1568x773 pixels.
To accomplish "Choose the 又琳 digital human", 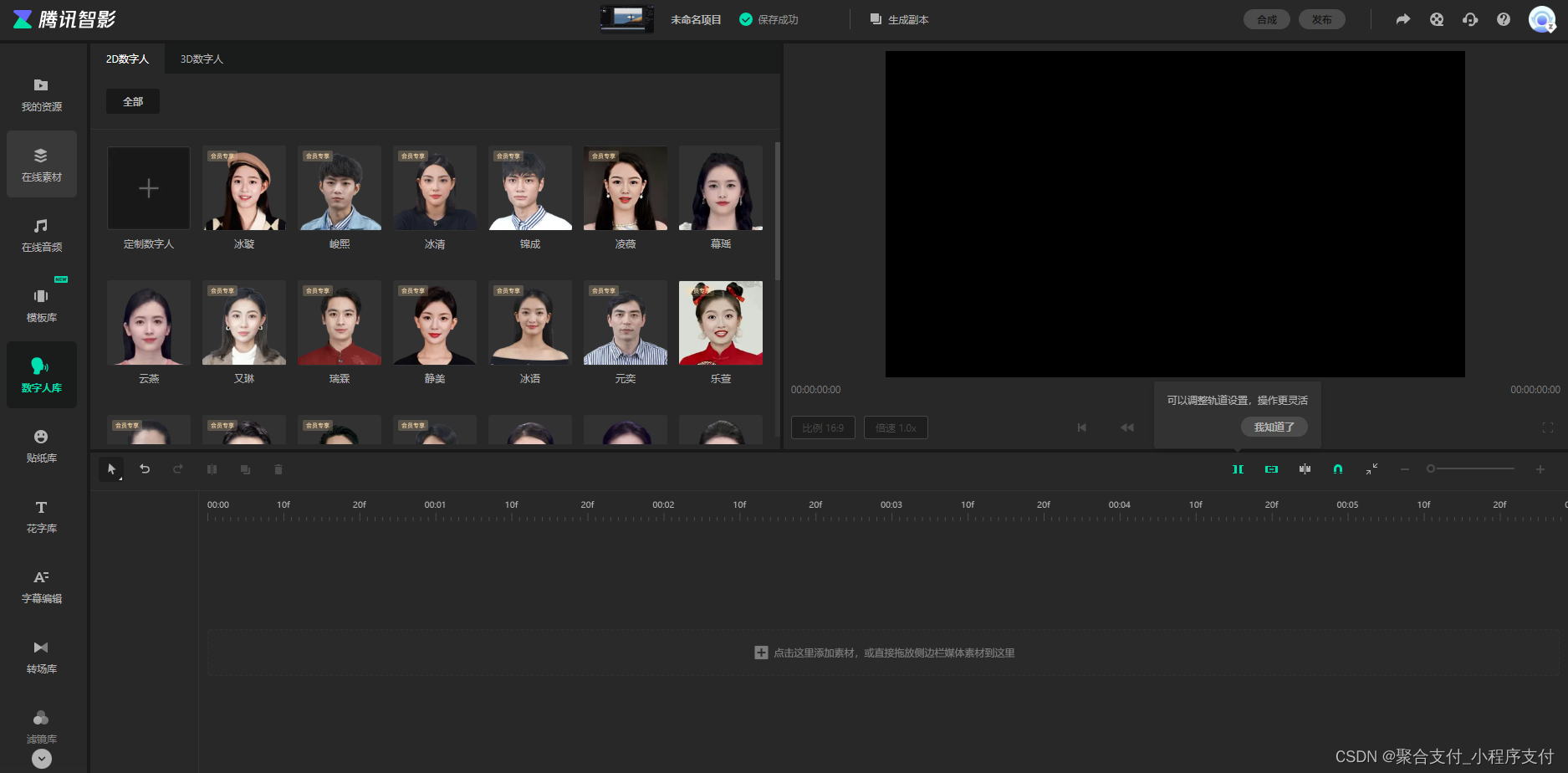I will (x=244, y=323).
